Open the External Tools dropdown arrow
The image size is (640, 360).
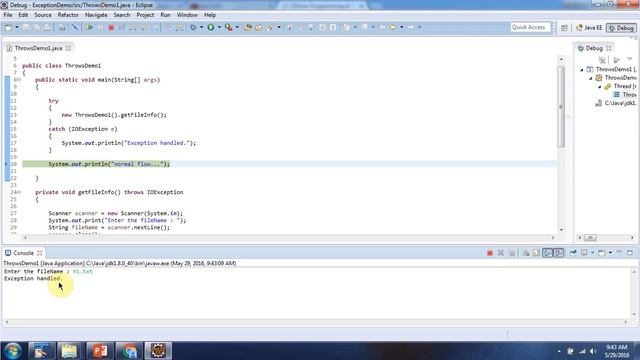(x=237, y=27)
